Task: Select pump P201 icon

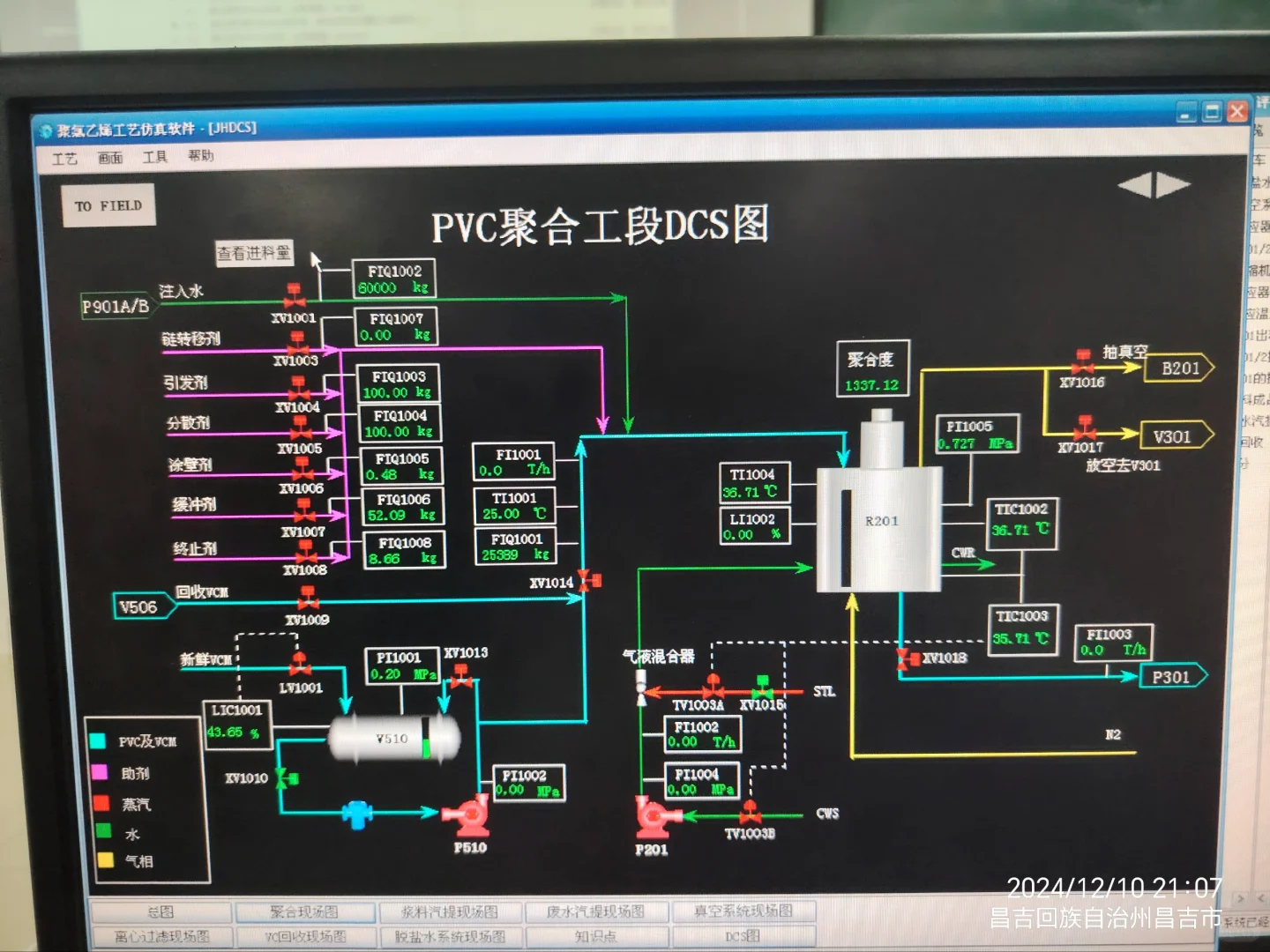Action: (654, 814)
